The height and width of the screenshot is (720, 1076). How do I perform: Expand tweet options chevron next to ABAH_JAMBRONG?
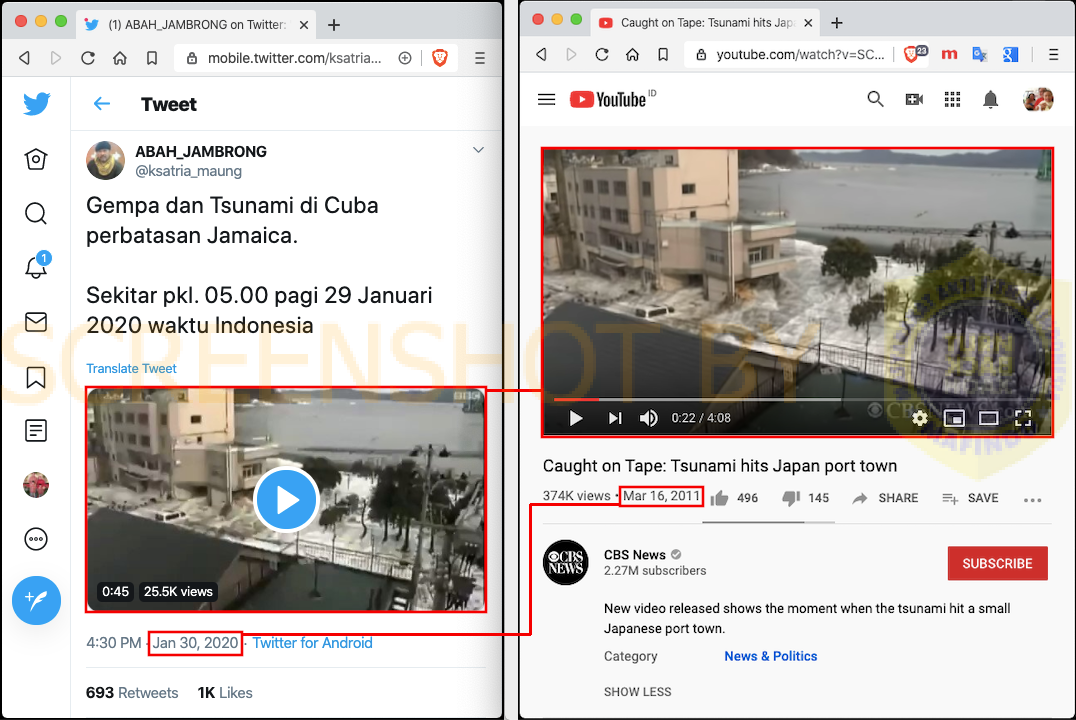(478, 150)
